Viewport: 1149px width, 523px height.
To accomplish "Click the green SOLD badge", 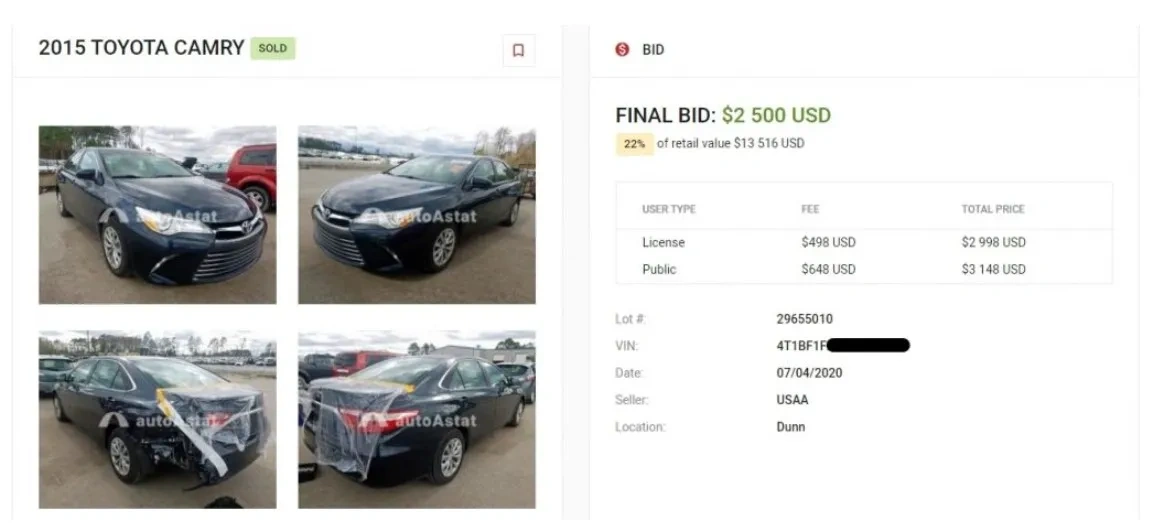I will pyautogui.click(x=273, y=48).
